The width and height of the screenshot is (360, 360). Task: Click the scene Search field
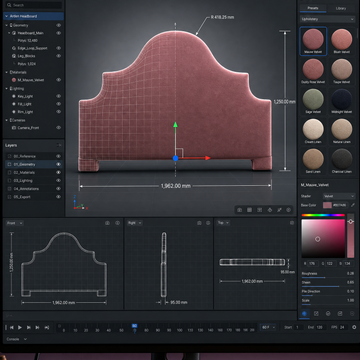coord(33,5)
